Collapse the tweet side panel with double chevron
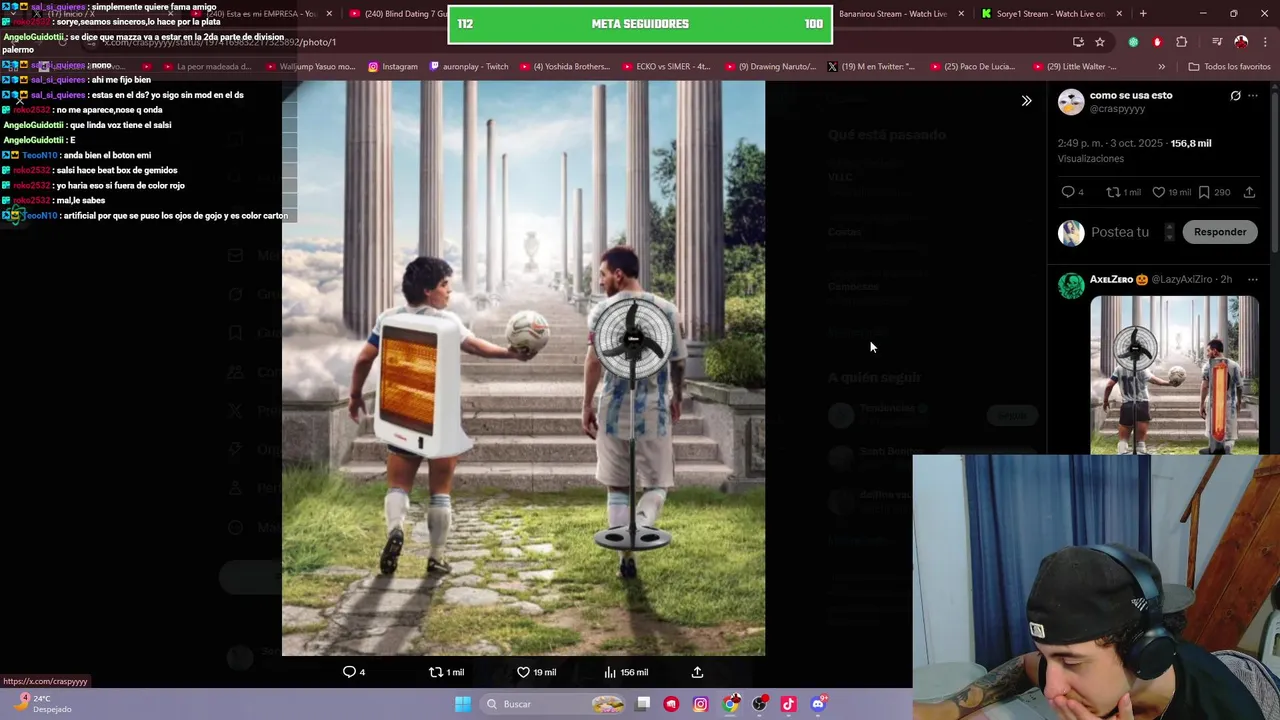 [1026, 101]
